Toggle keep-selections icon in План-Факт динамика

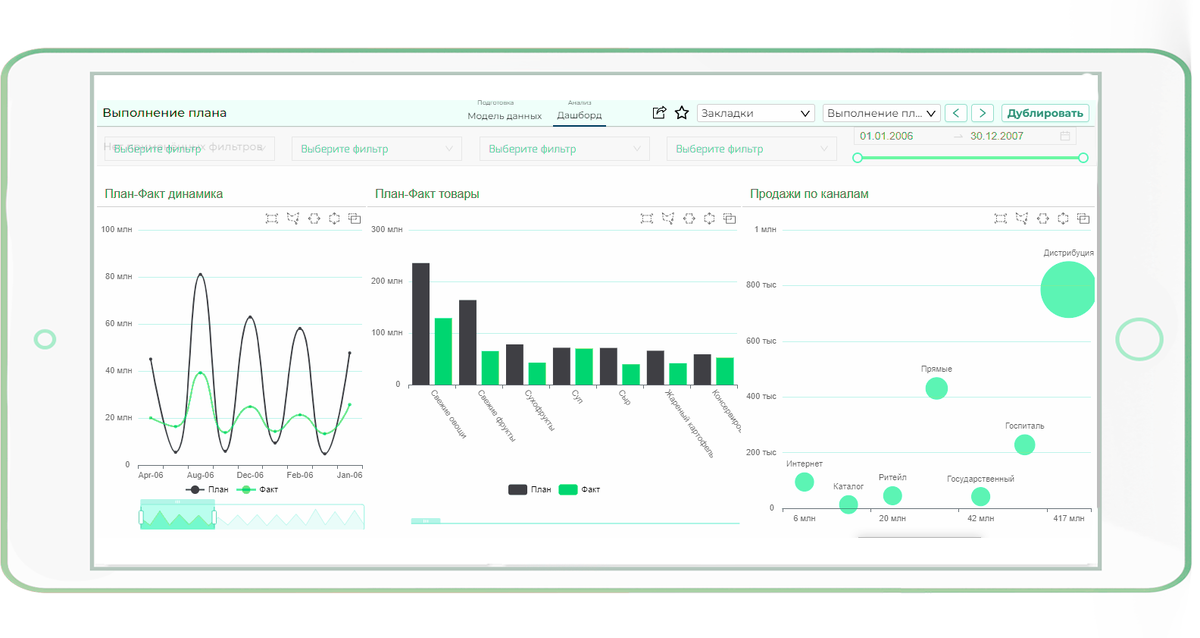(x=354, y=218)
